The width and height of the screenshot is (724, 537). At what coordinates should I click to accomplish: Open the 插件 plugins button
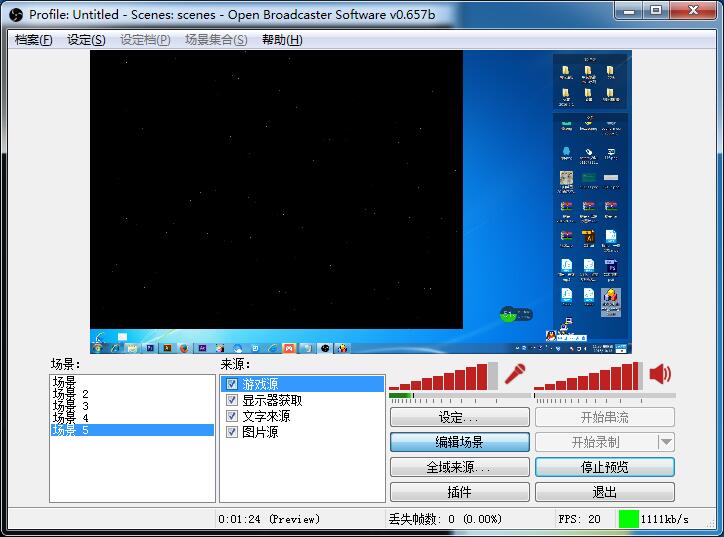(x=459, y=492)
